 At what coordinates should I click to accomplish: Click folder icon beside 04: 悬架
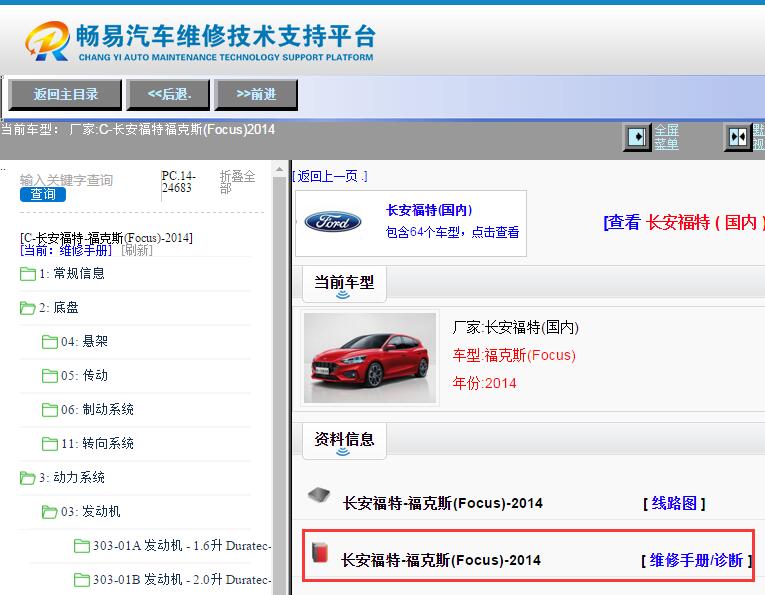50,341
